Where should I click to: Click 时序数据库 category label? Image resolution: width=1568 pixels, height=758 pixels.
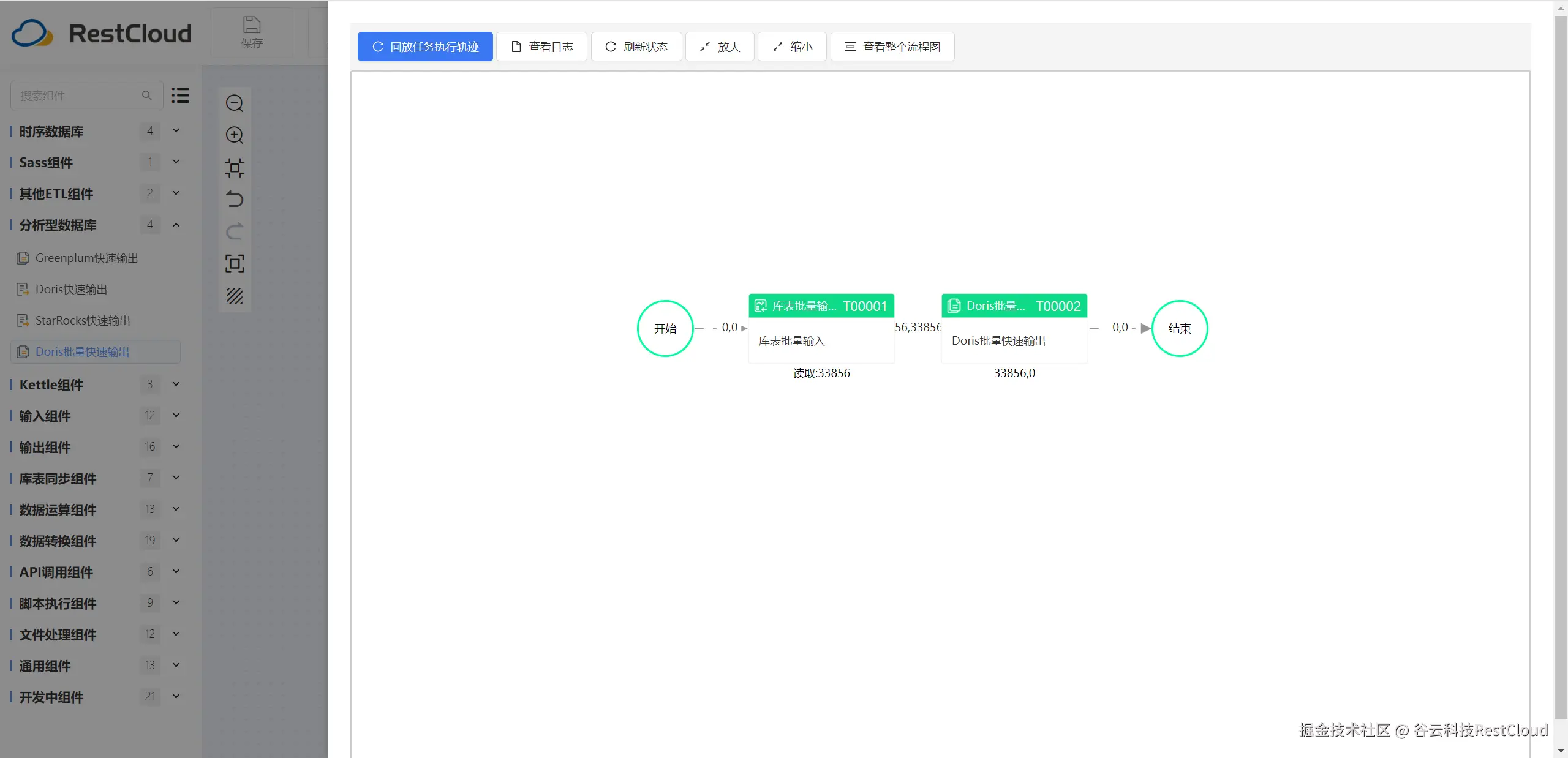51,132
